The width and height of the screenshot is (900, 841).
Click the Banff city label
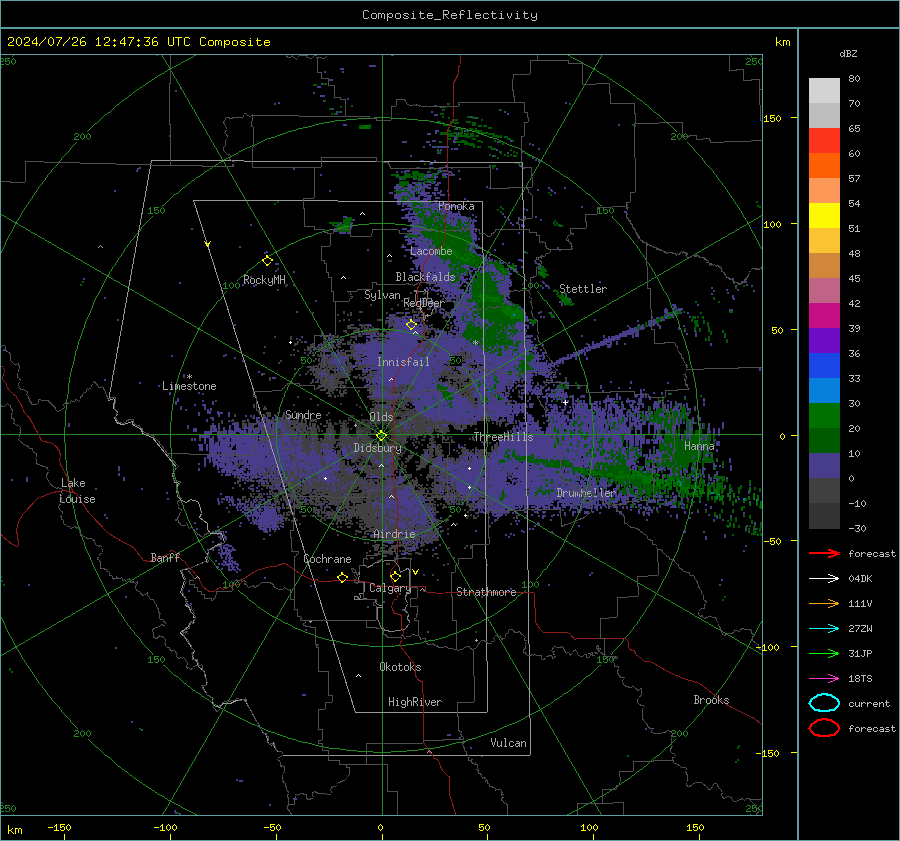(x=165, y=557)
